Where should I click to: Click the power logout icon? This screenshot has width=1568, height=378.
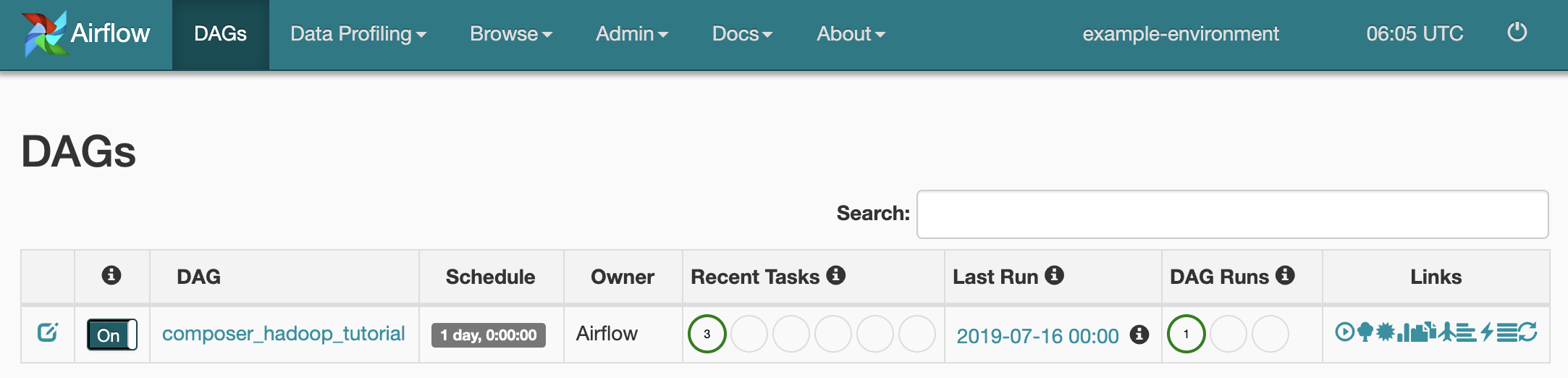click(1517, 33)
